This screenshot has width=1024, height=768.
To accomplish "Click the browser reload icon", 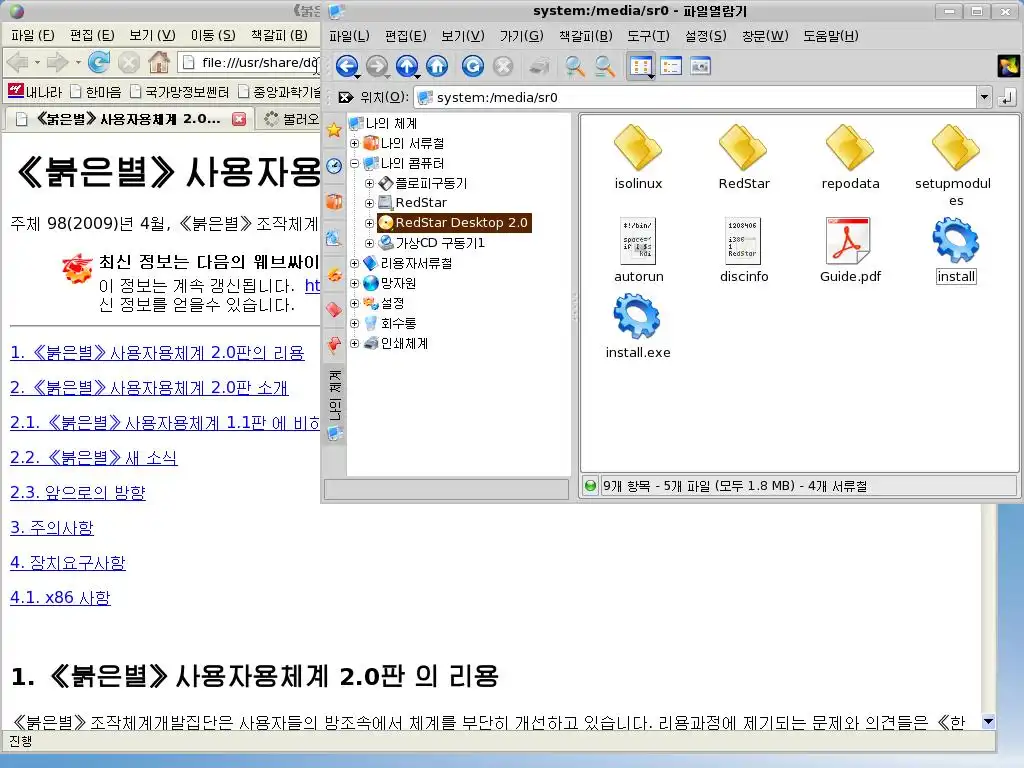I will tap(99, 63).
